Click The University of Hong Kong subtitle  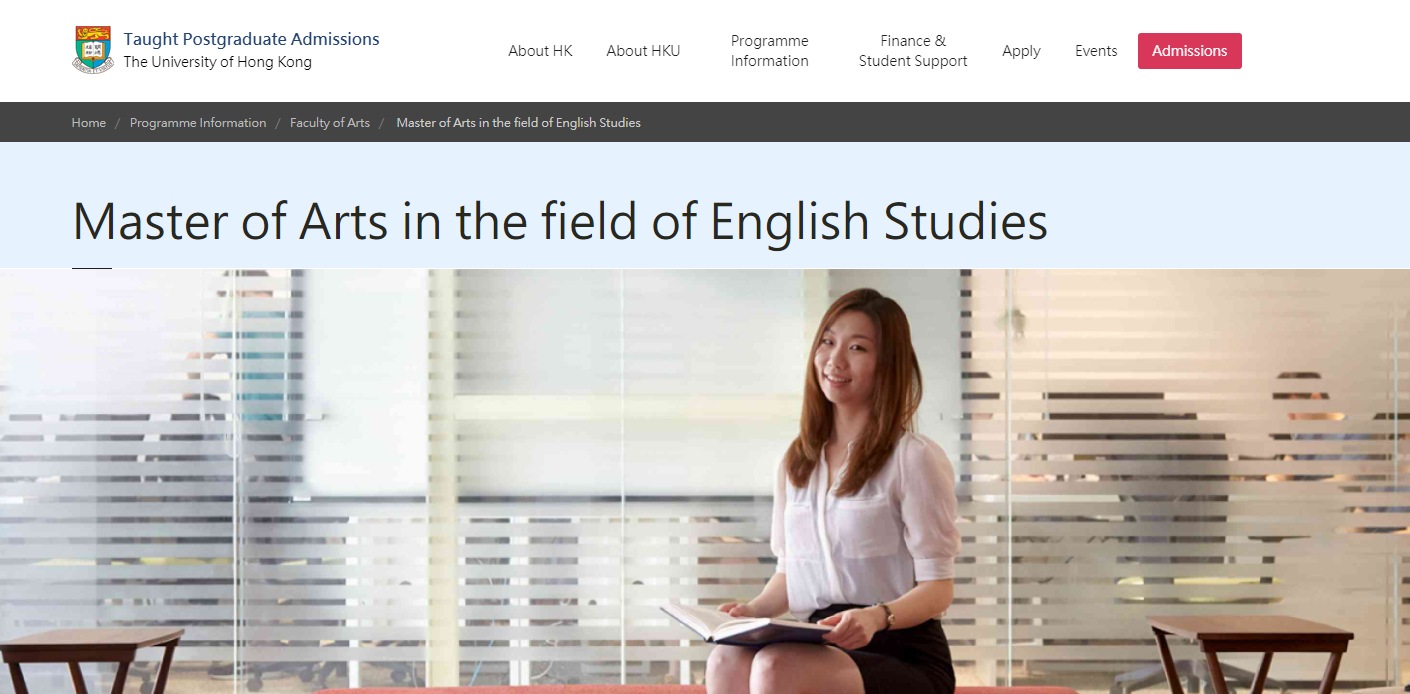pyautogui.click(x=217, y=62)
